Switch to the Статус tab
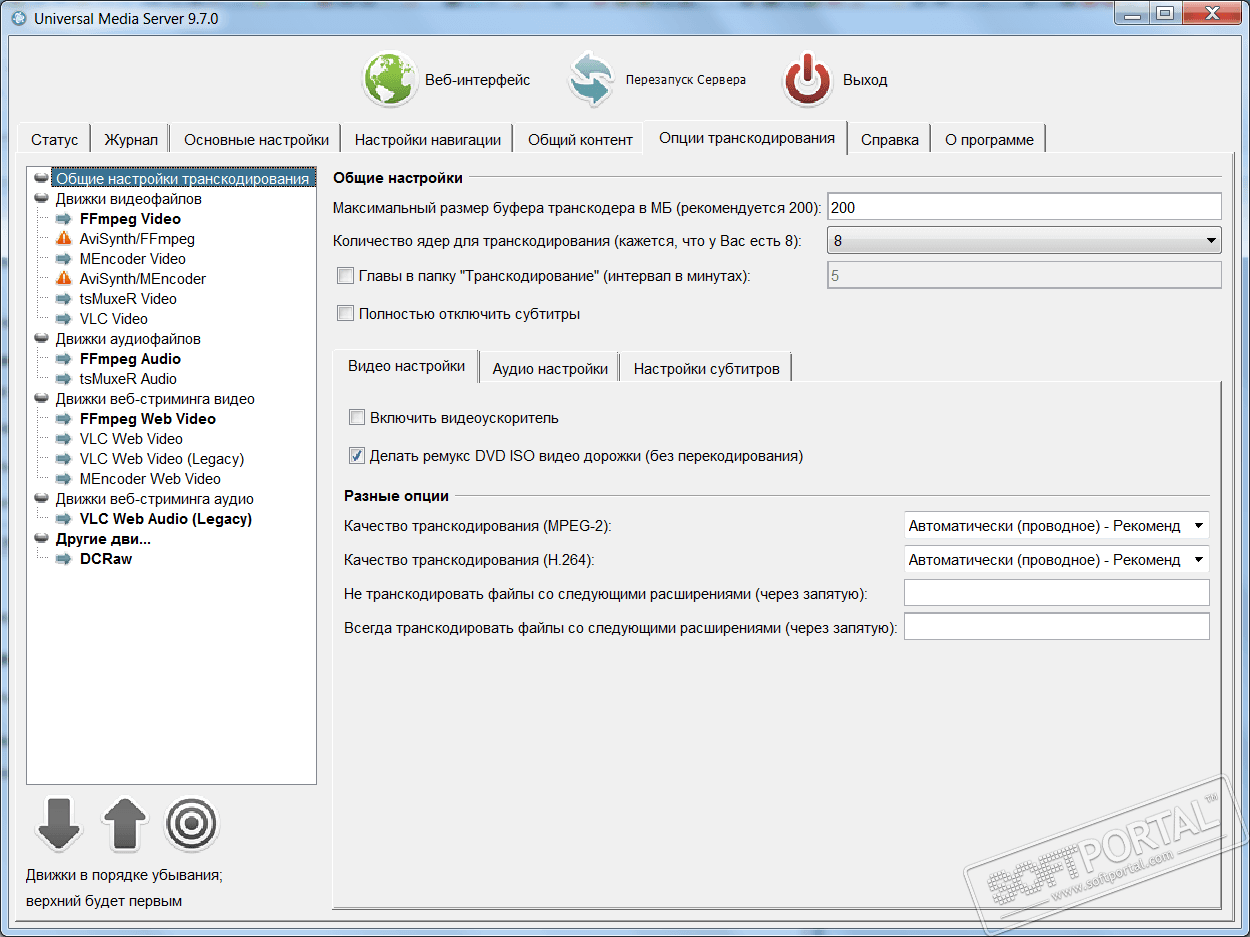1250x937 pixels. tap(54, 140)
